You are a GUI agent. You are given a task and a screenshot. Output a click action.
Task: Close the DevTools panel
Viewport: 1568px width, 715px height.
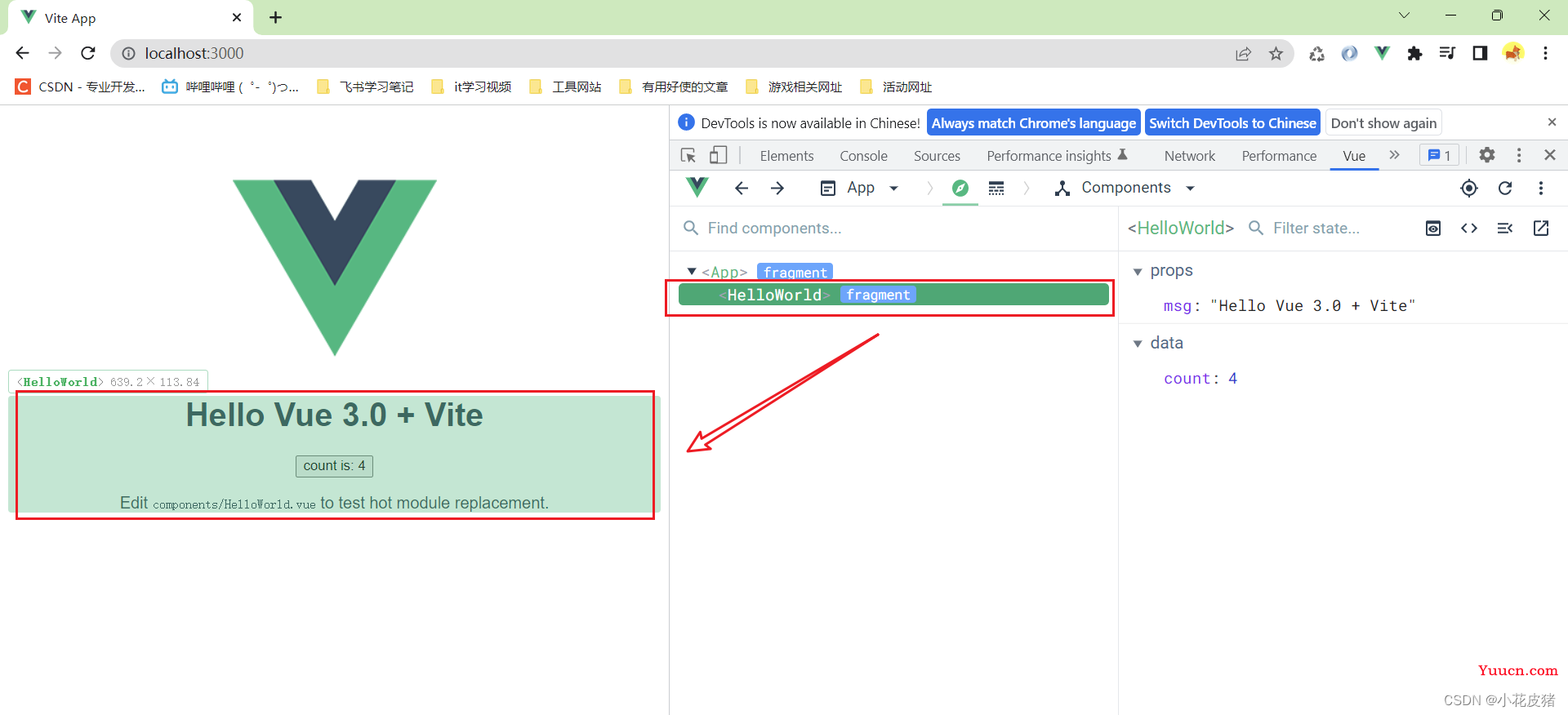[x=1550, y=155]
